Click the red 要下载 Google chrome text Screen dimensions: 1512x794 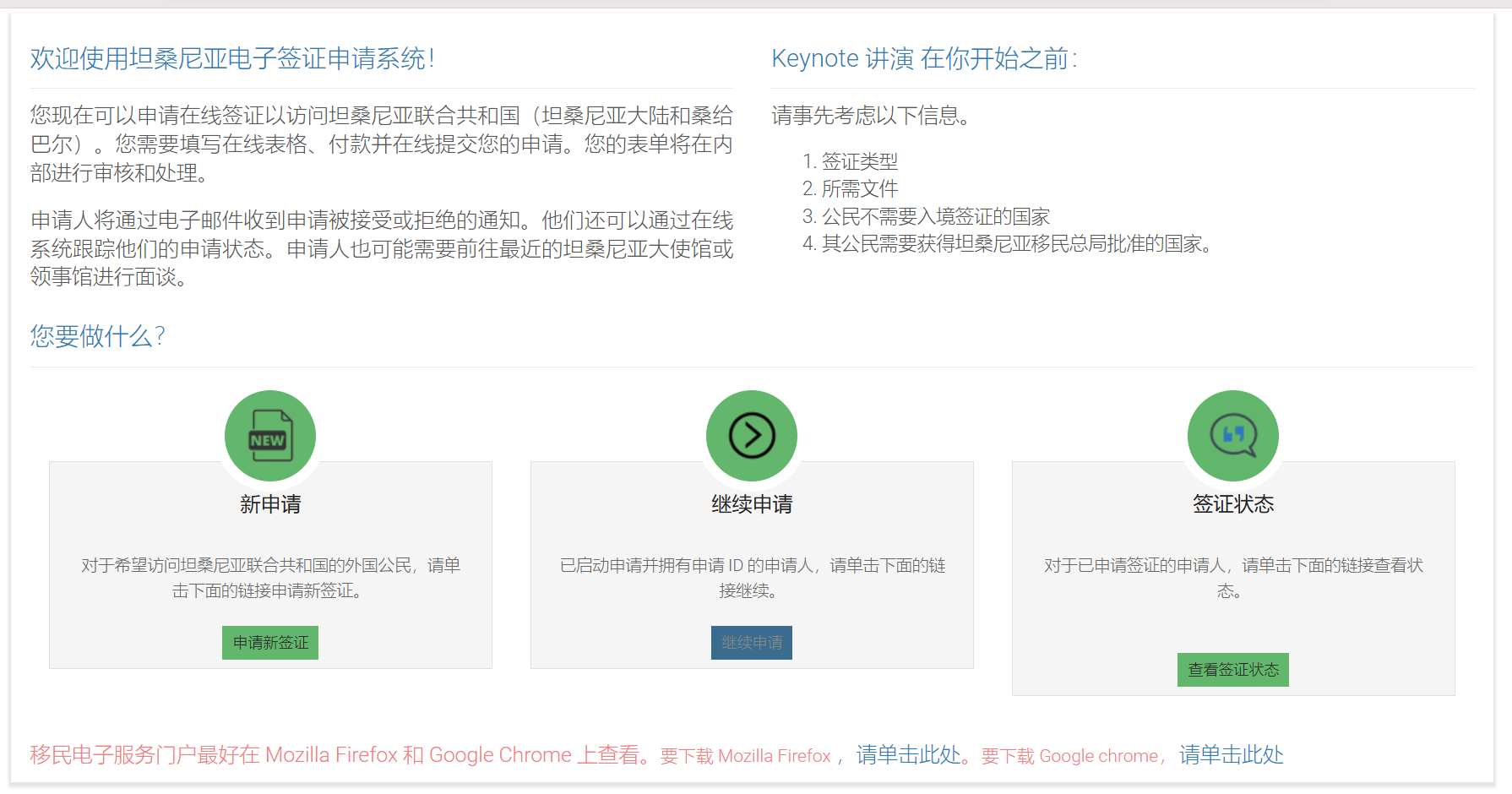1070,756
